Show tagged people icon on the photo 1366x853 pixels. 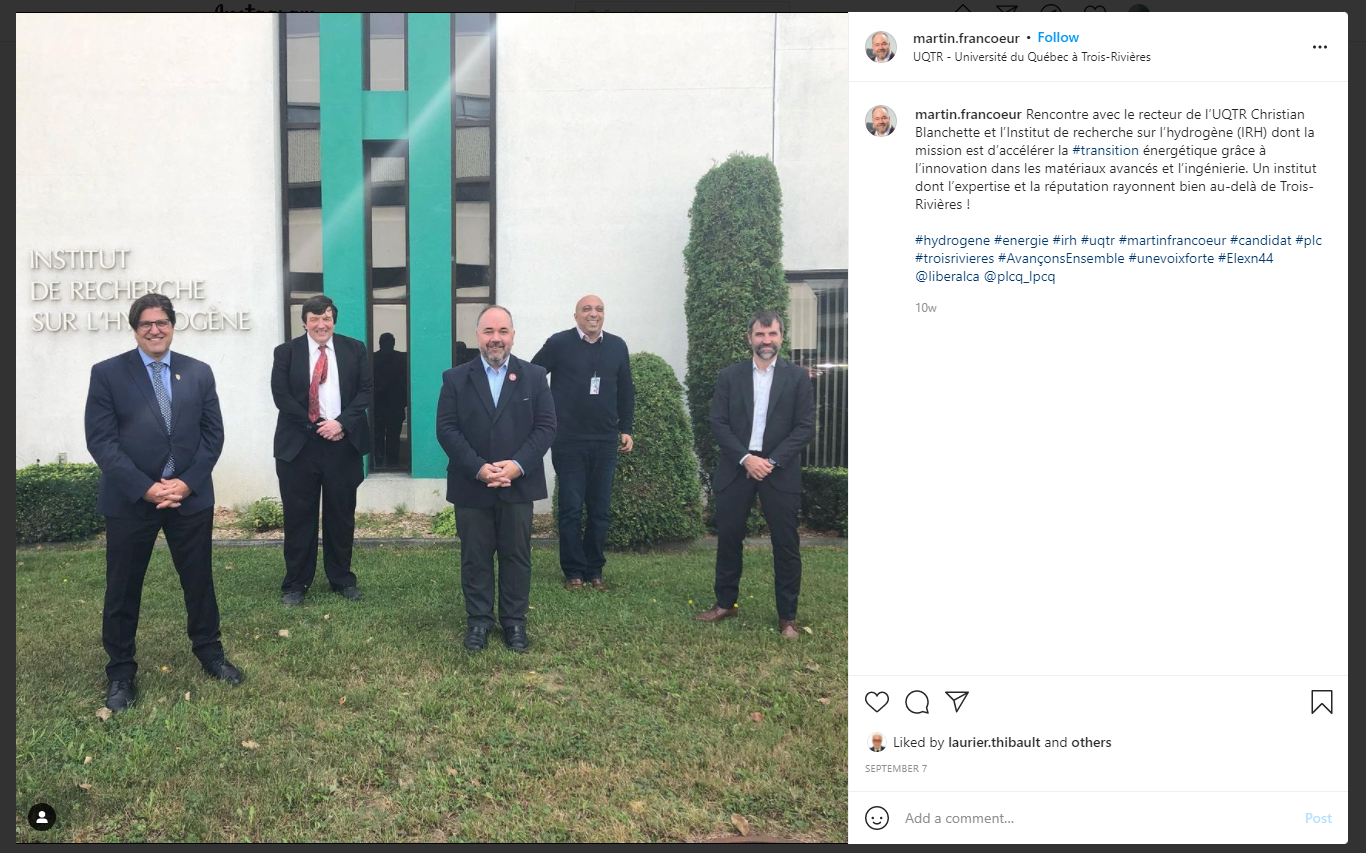(x=42, y=817)
